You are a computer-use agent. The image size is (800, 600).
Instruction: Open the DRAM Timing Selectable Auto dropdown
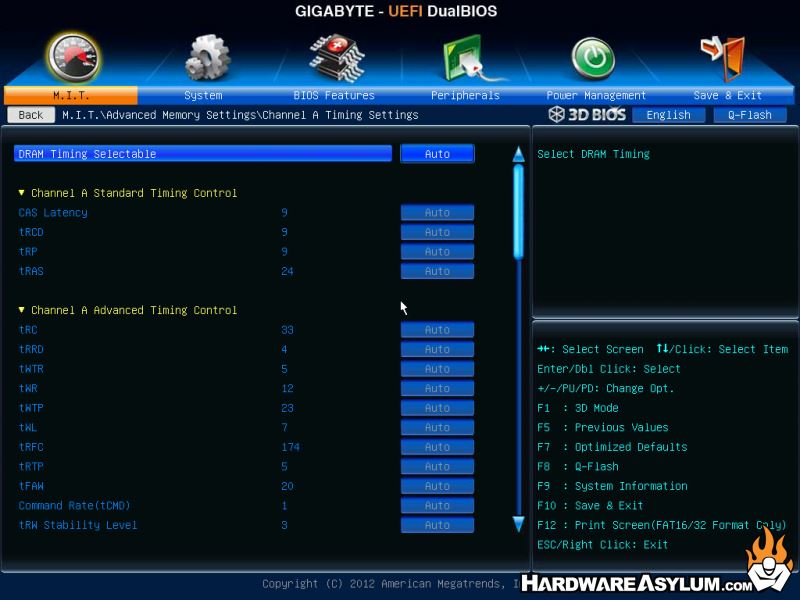pos(437,154)
